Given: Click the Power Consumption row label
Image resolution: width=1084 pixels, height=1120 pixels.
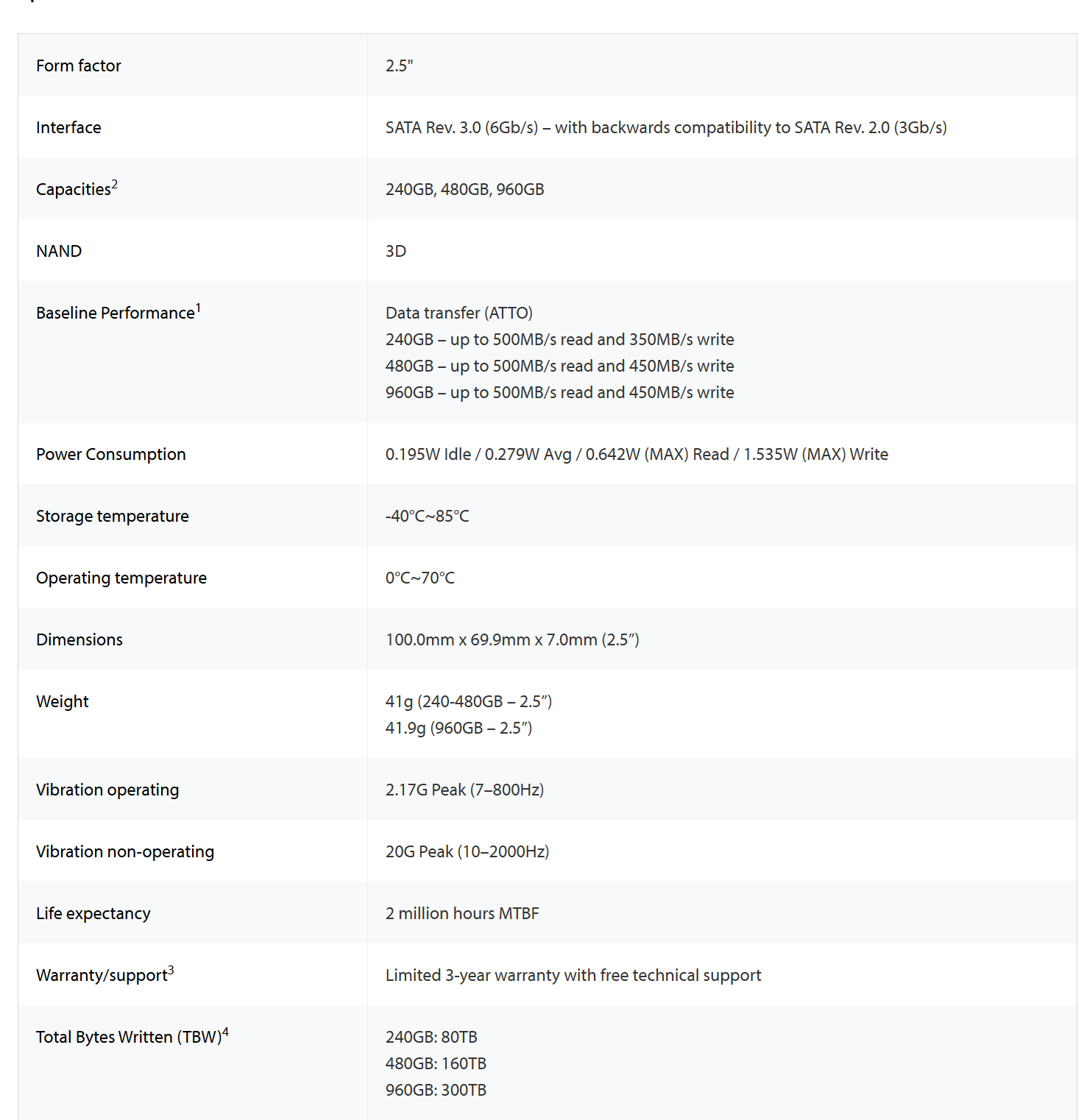Looking at the screenshot, I should pyautogui.click(x=110, y=454).
